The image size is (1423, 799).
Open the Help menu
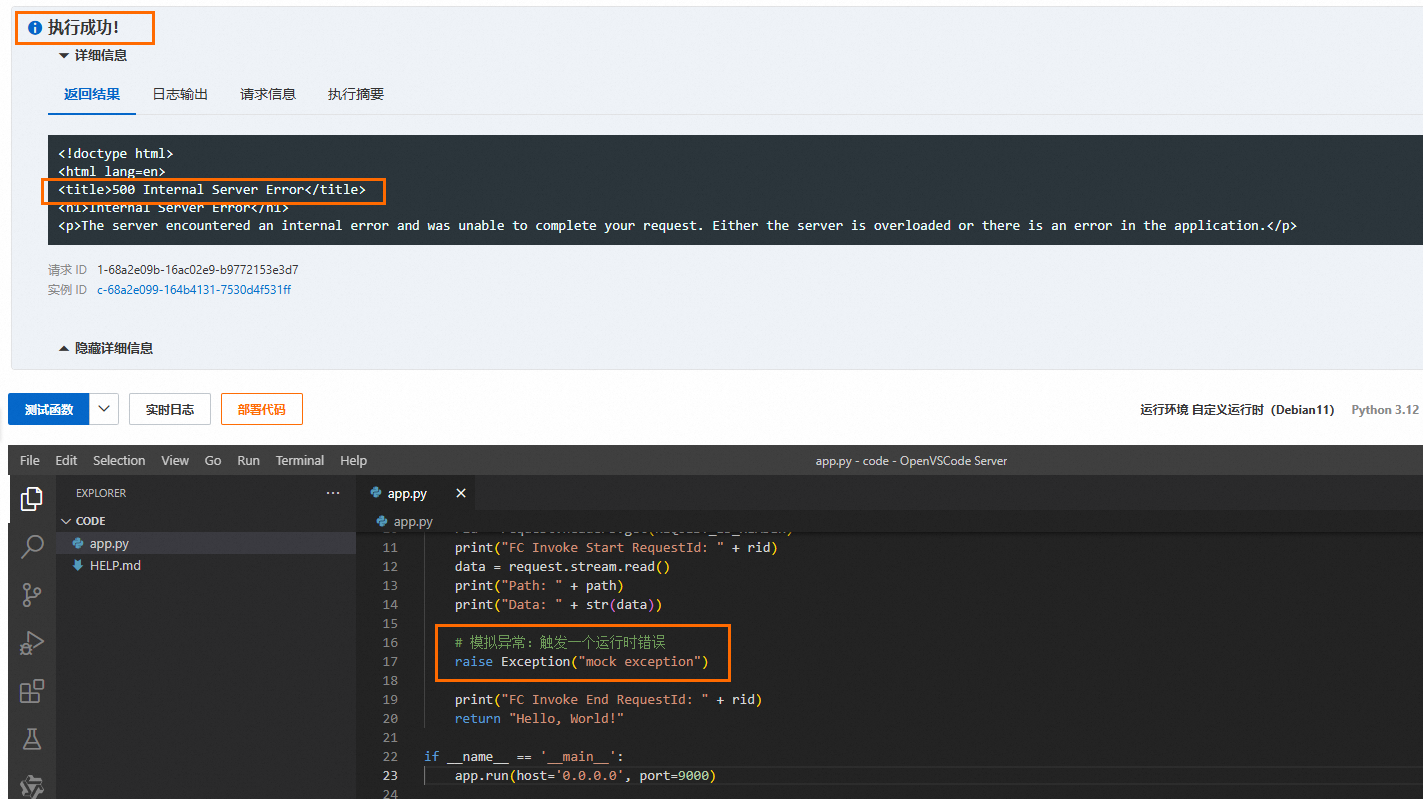click(353, 460)
